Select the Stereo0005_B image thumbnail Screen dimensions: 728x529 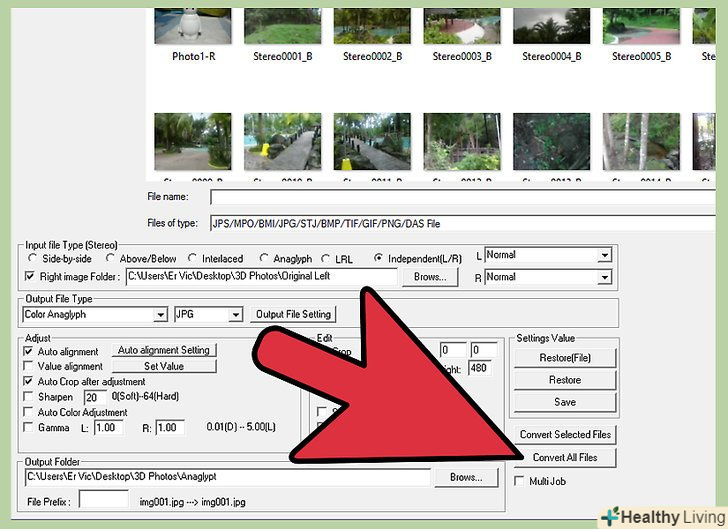pos(641,26)
